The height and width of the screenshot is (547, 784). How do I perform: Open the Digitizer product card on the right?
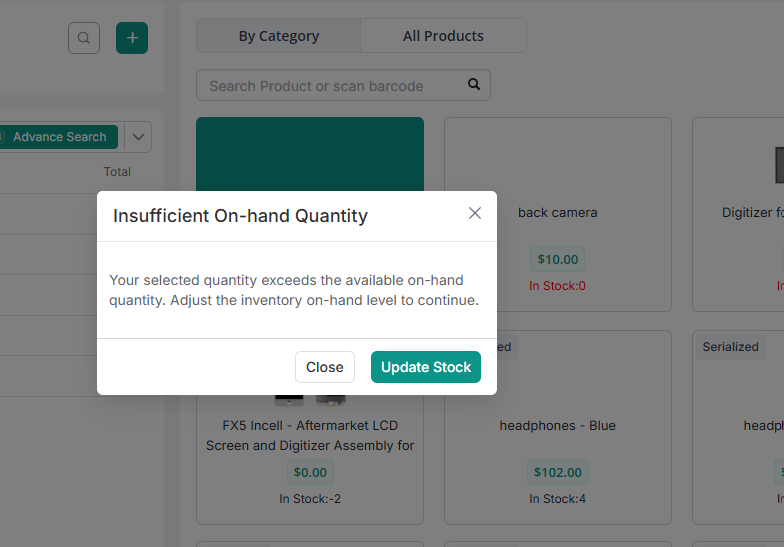[x=738, y=214]
